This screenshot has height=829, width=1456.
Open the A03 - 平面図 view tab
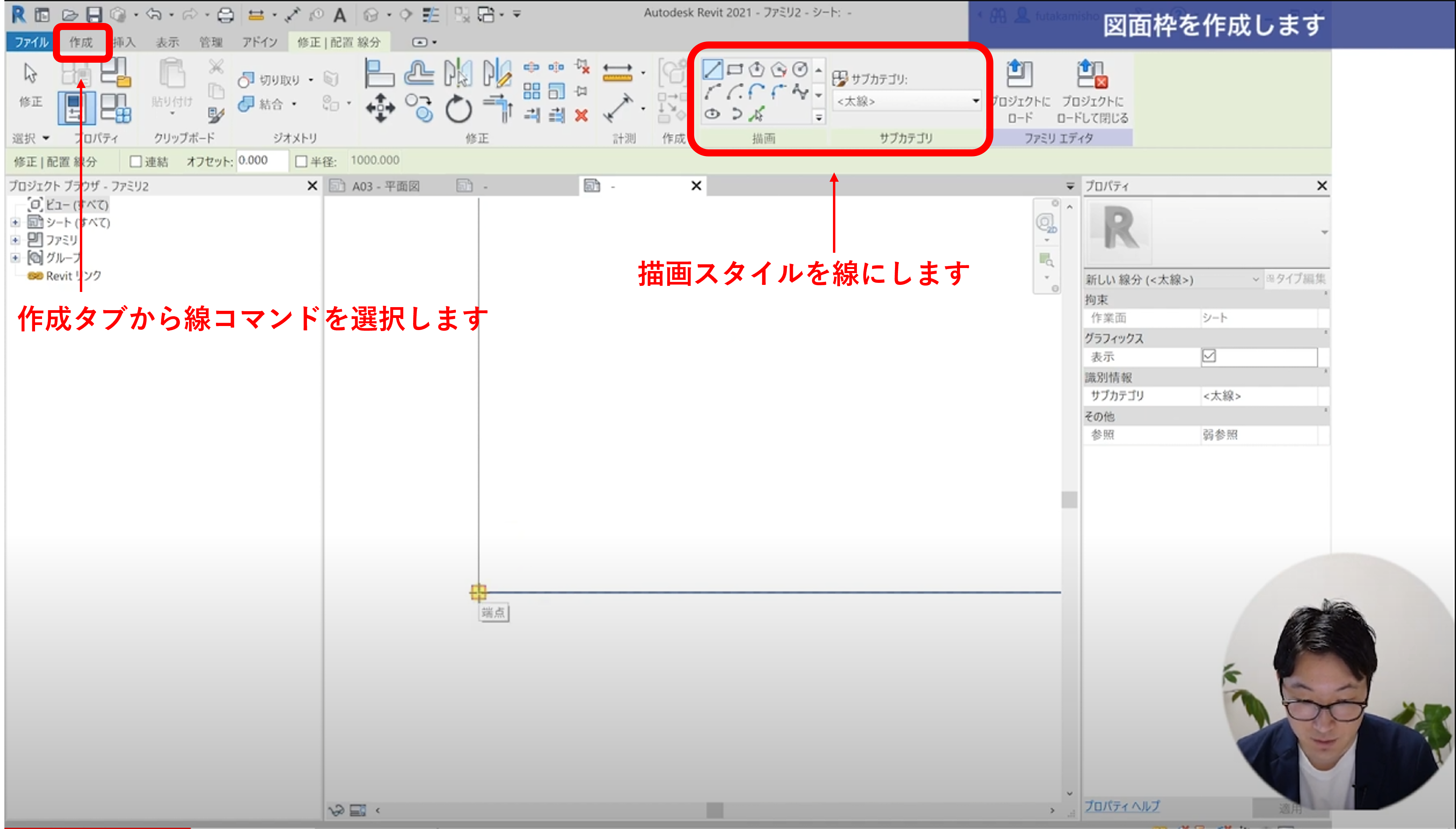385,186
